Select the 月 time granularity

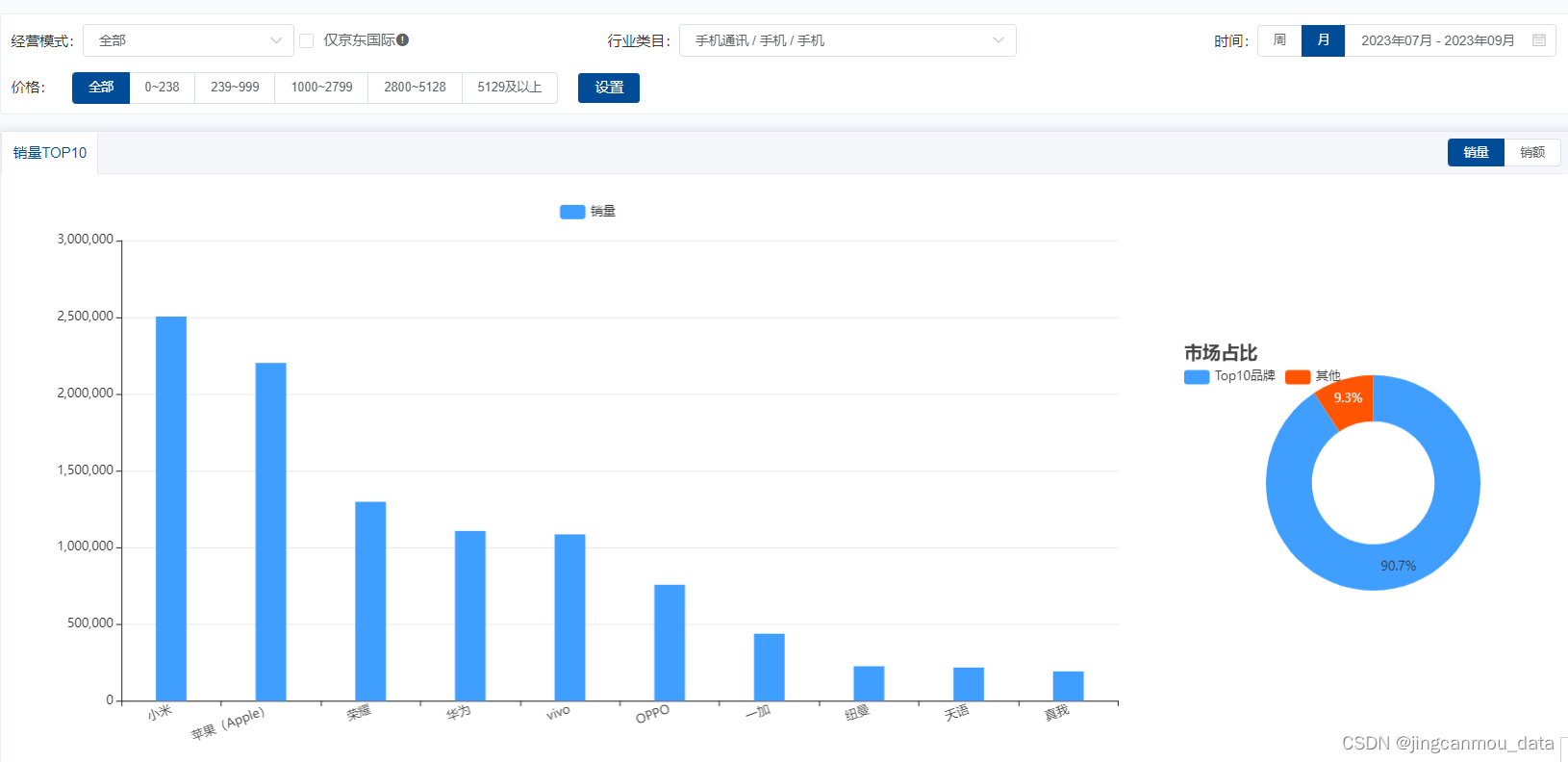tap(1323, 40)
